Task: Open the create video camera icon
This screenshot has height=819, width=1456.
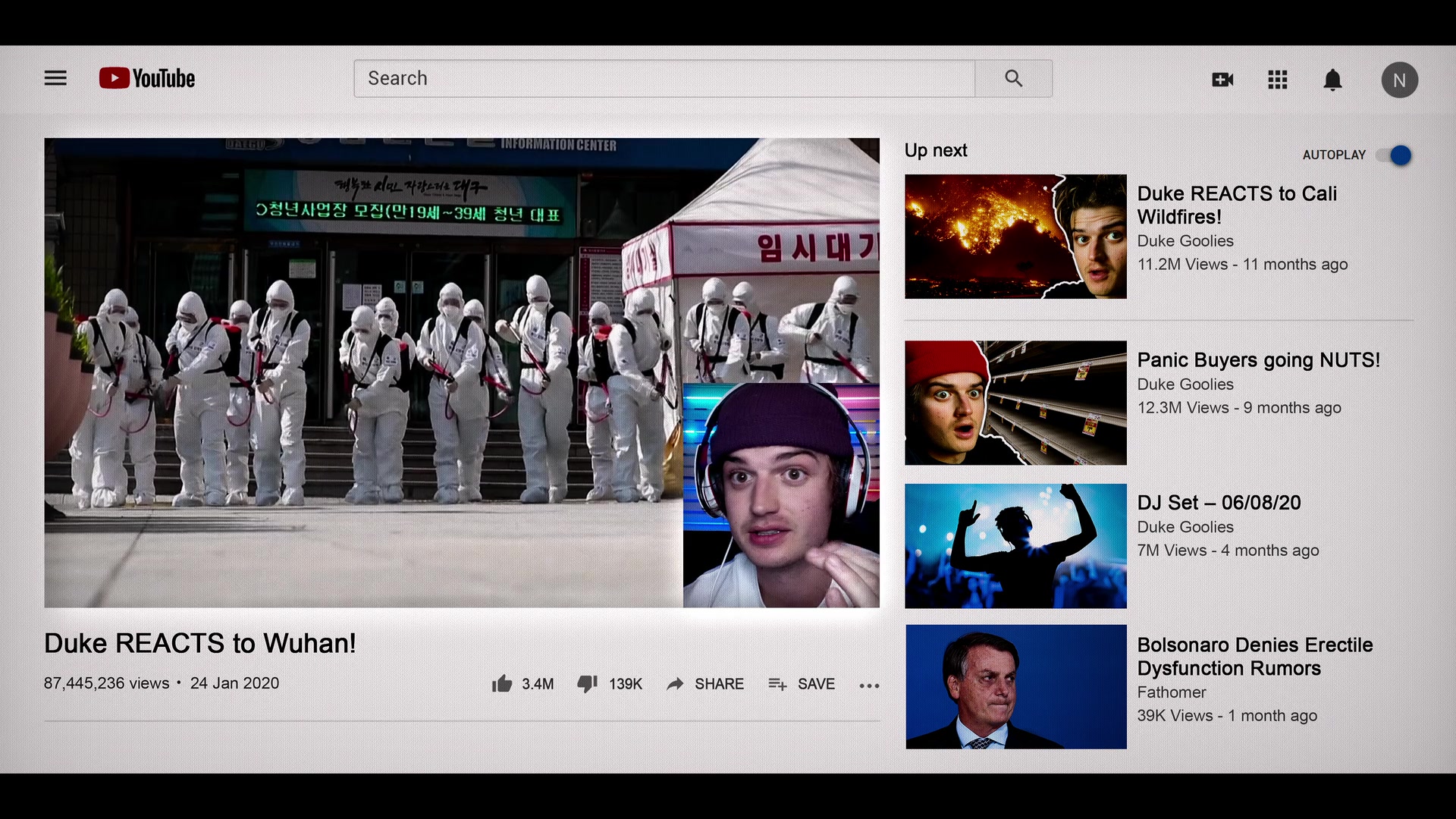Action: pyautogui.click(x=1222, y=80)
